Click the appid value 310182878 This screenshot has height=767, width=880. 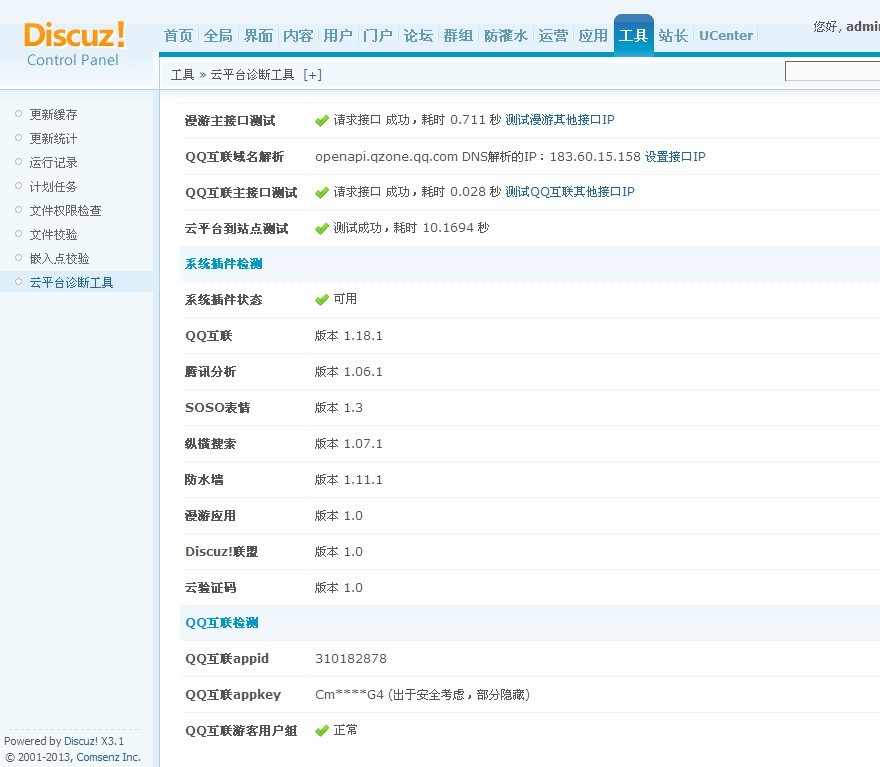[351, 659]
